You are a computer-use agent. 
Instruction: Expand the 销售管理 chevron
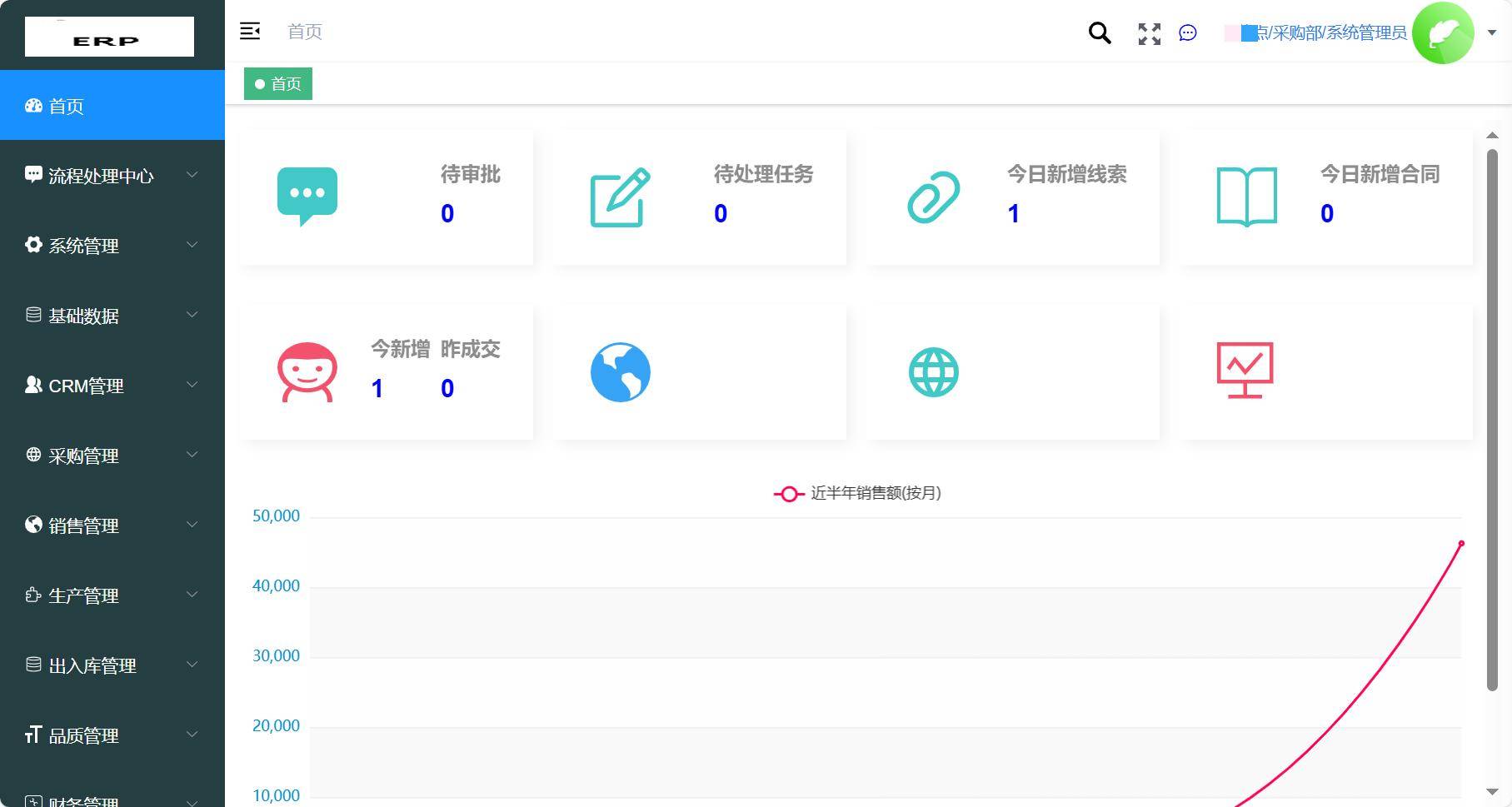192,524
